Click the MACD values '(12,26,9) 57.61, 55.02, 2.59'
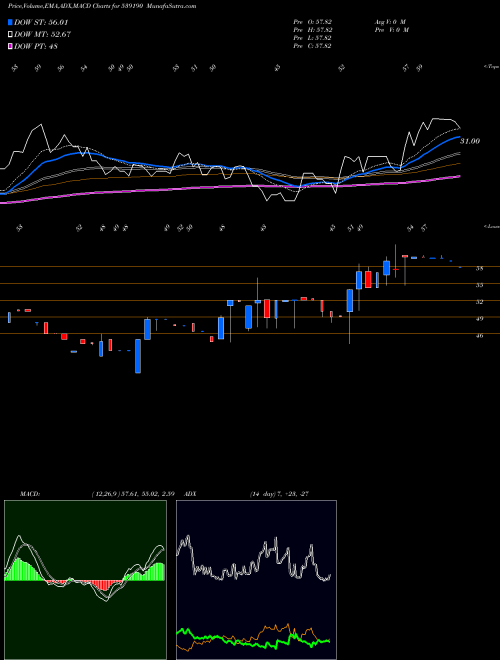The width and height of the screenshot is (500, 660). pyautogui.click(x=133, y=494)
